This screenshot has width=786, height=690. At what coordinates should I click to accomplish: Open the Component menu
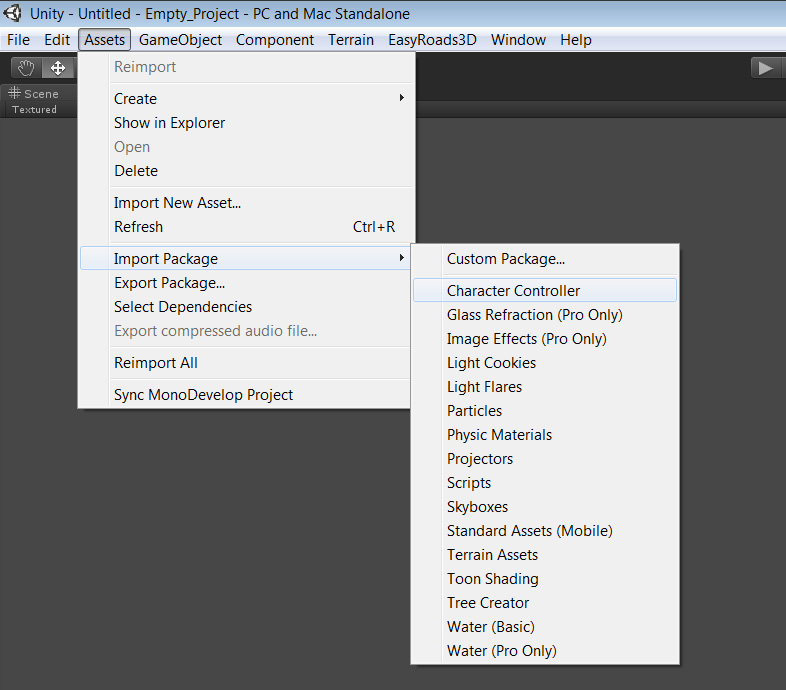tap(275, 40)
